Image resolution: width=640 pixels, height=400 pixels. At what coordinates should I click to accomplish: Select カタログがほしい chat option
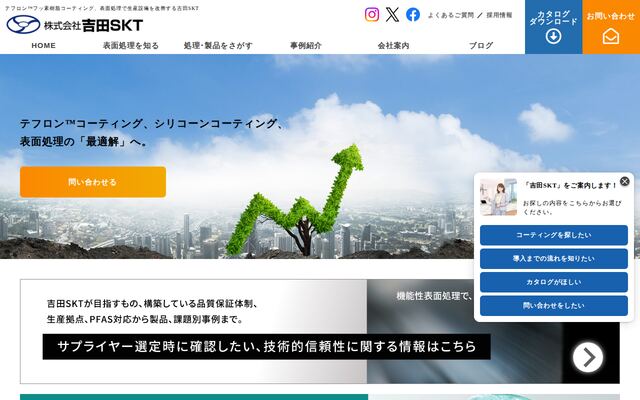554,282
